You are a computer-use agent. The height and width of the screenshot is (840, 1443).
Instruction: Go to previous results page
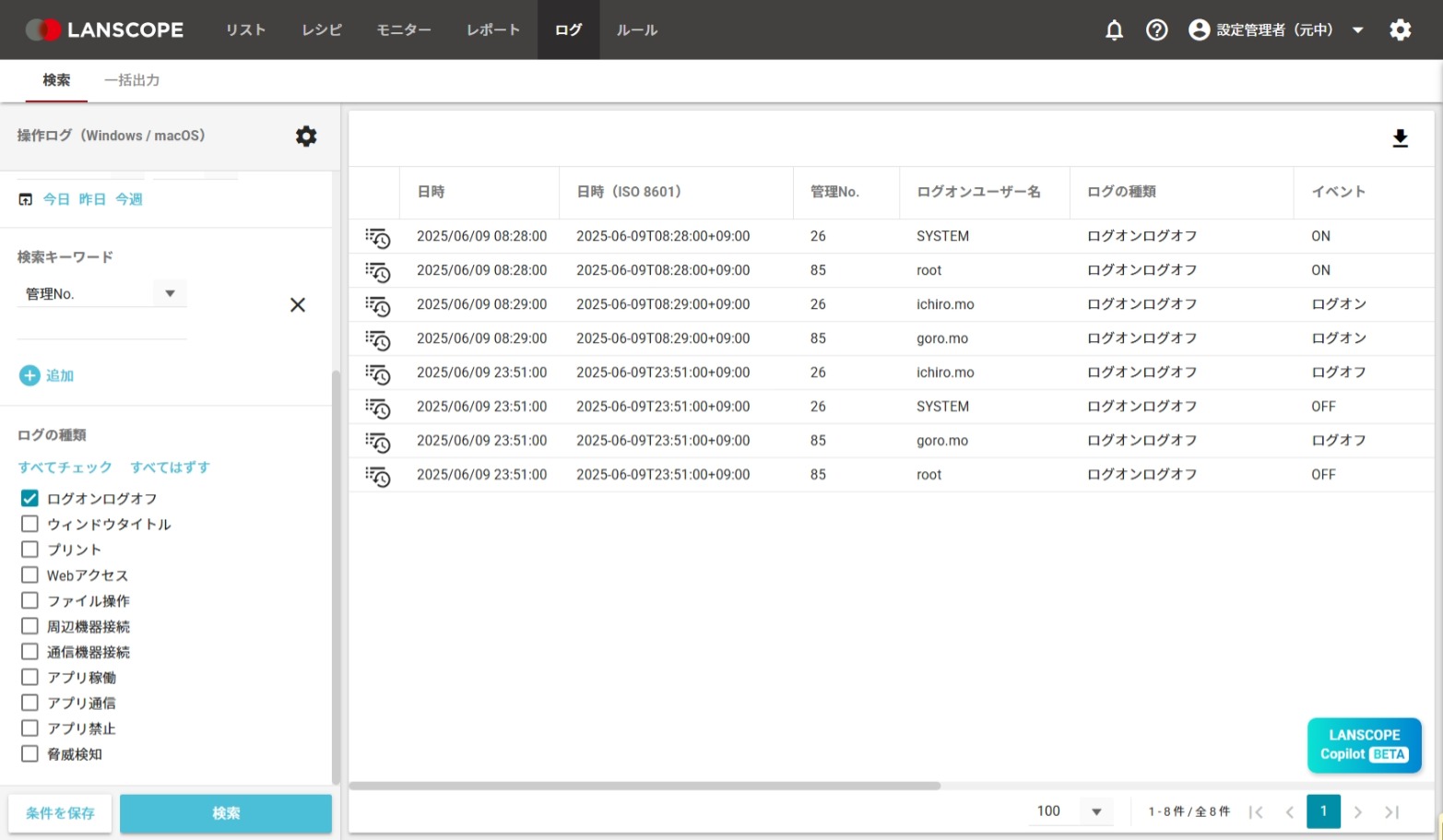click(x=1290, y=812)
